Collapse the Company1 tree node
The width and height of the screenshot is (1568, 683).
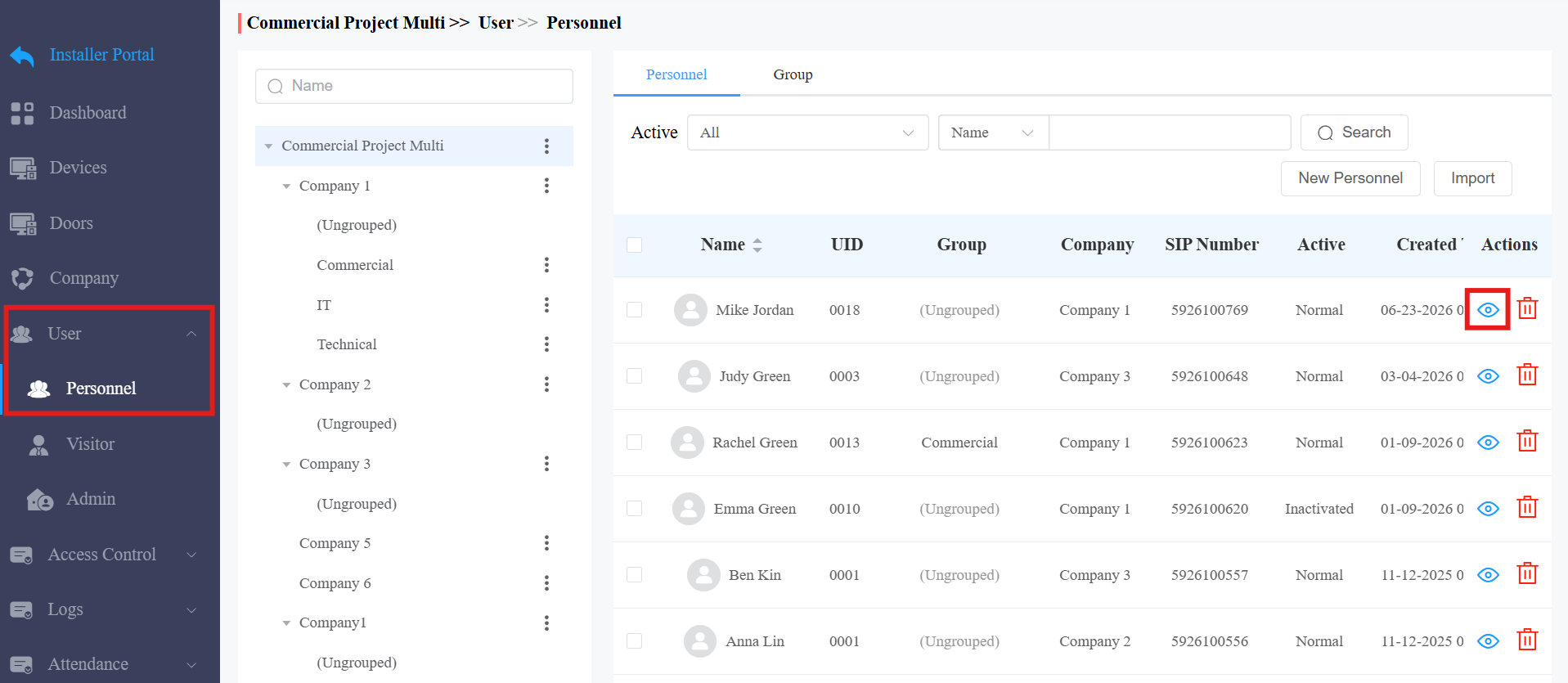tap(286, 623)
